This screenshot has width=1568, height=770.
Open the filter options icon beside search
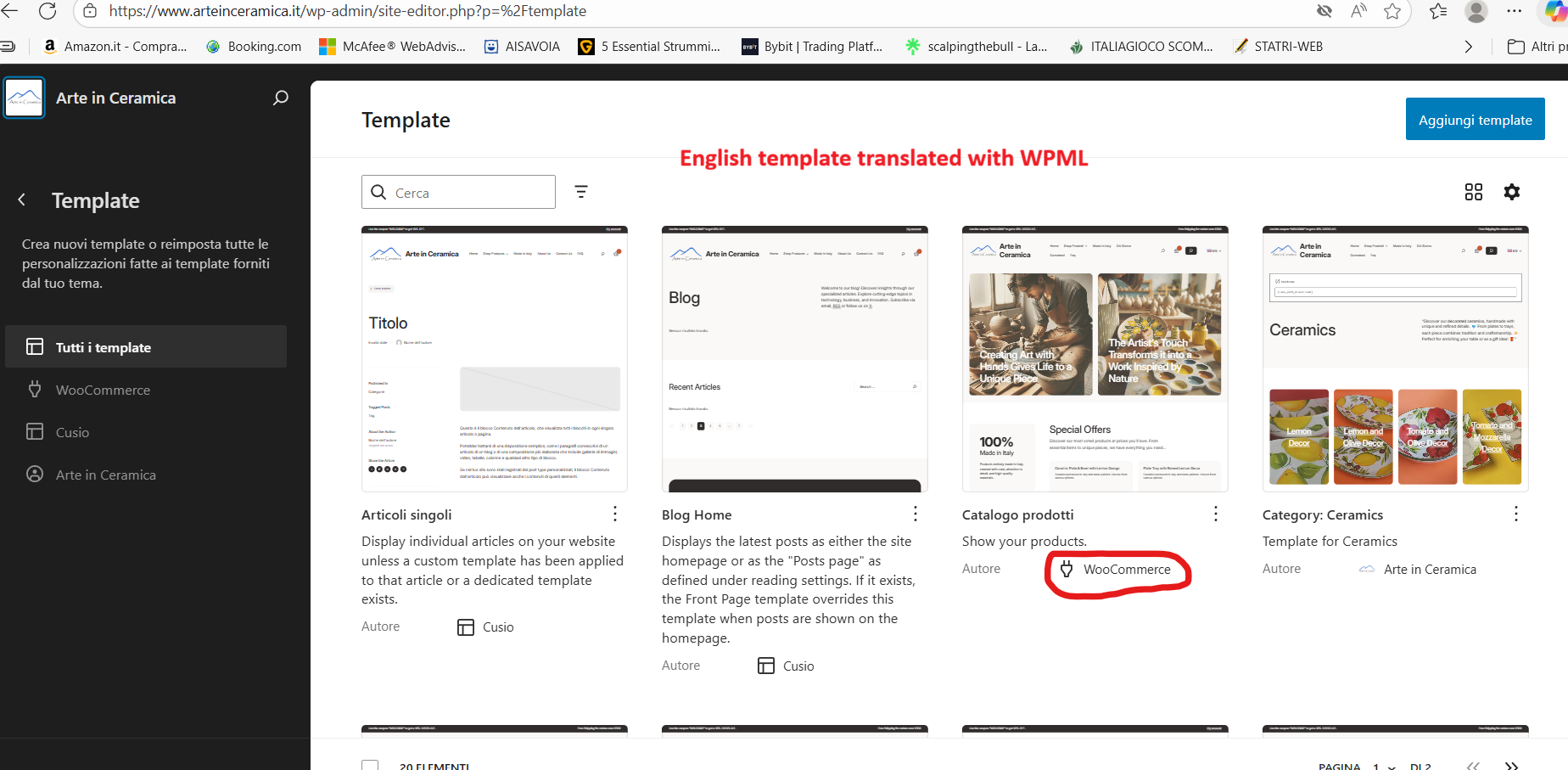581,192
